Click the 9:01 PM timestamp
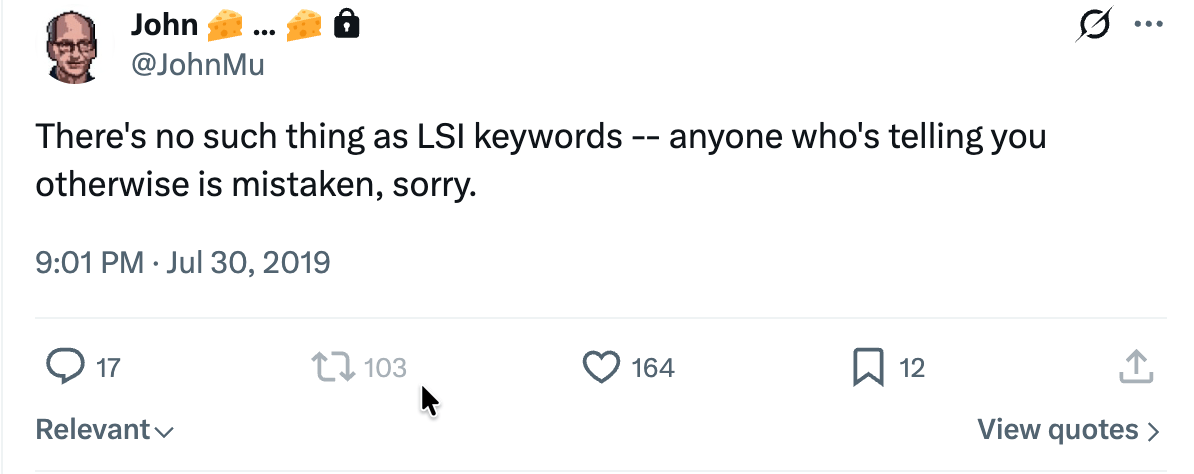Image resolution: width=1194 pixels, height=474 pixels. [89, 263]
